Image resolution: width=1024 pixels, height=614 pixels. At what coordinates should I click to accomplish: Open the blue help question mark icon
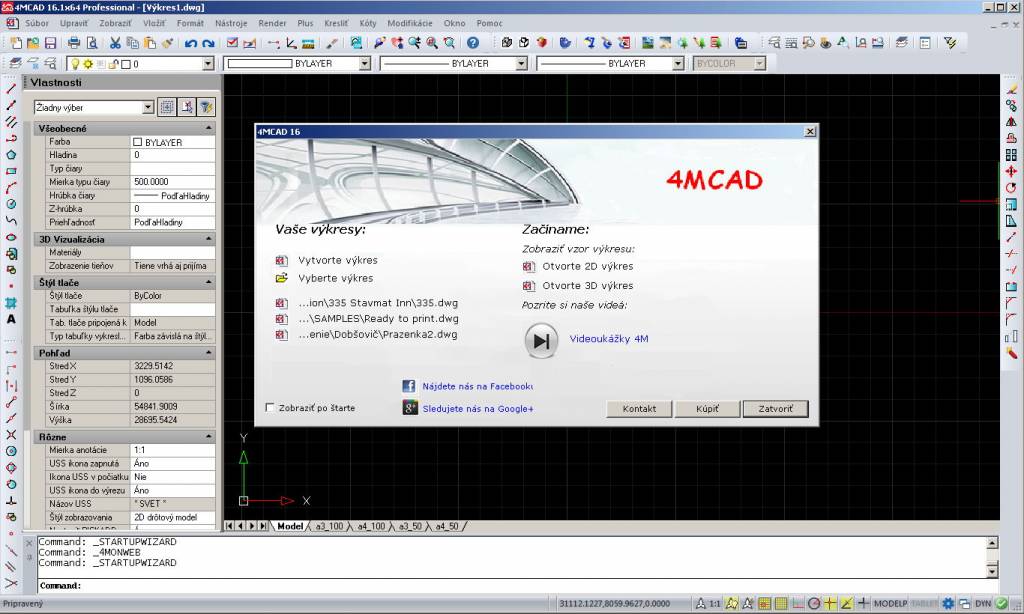point(473,43)
